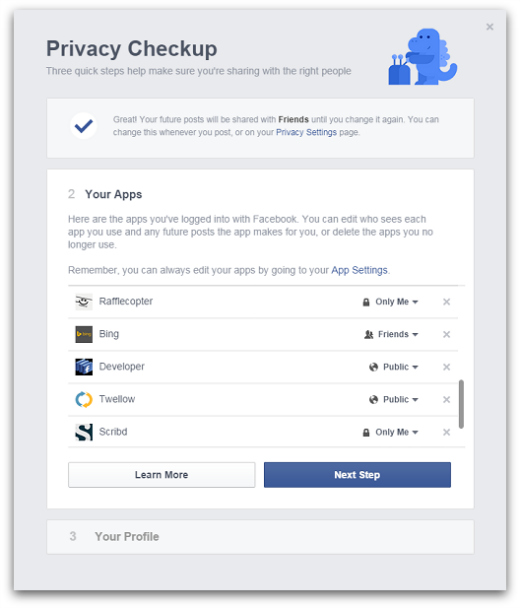This screenshot has height=608, width=520.
Task: Delete the Scribd app via X icon
Action: point(446,432)
